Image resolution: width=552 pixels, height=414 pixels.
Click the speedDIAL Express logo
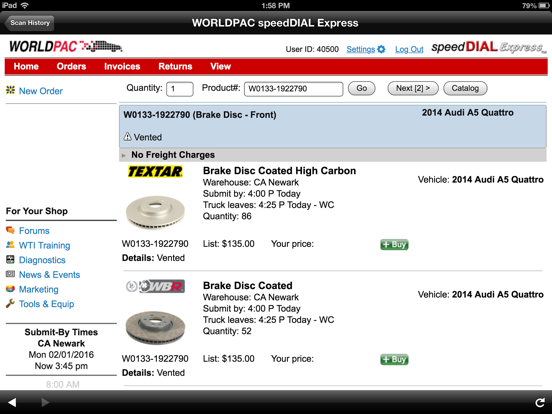489,47
